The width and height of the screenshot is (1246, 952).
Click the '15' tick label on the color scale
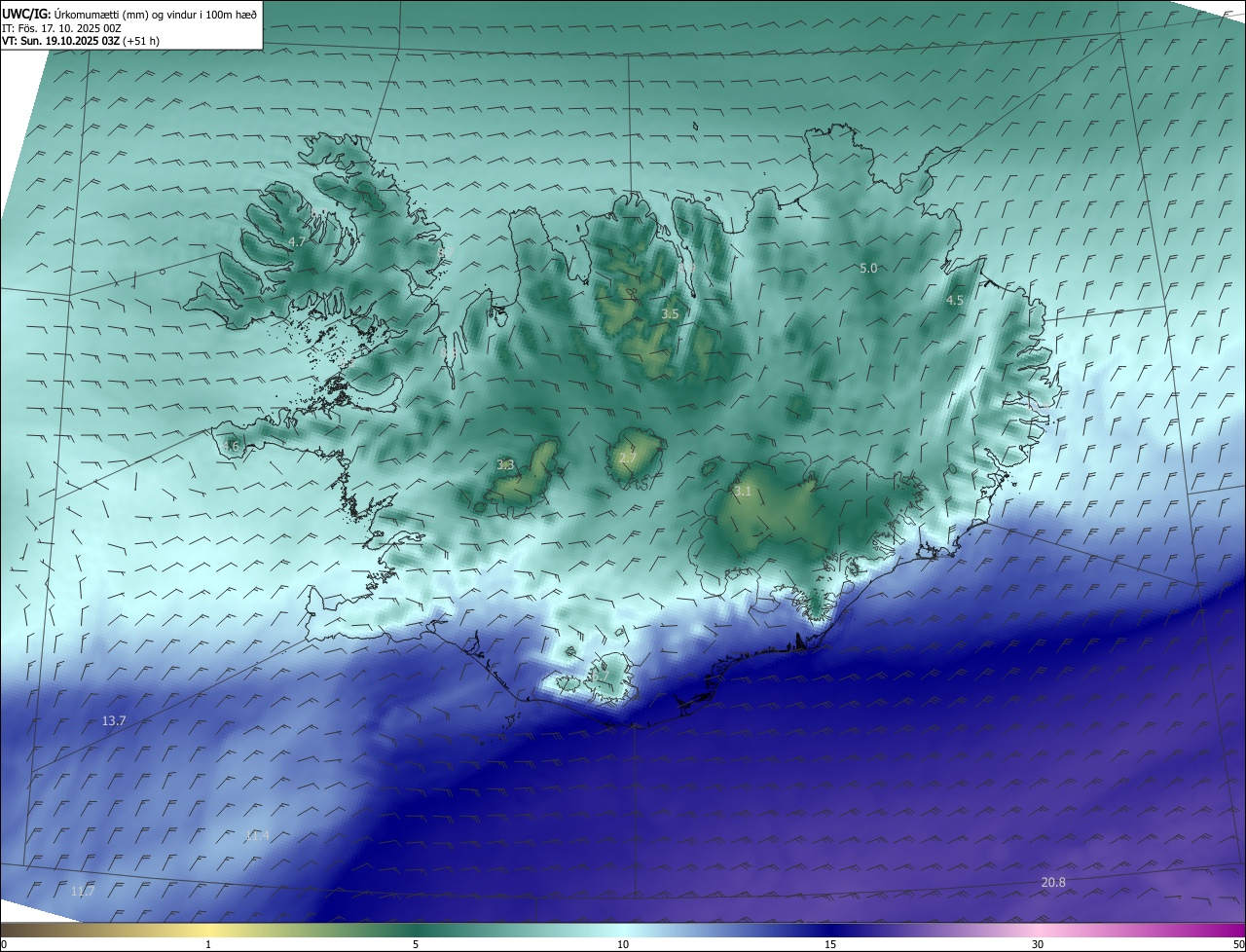coord(830,945)
